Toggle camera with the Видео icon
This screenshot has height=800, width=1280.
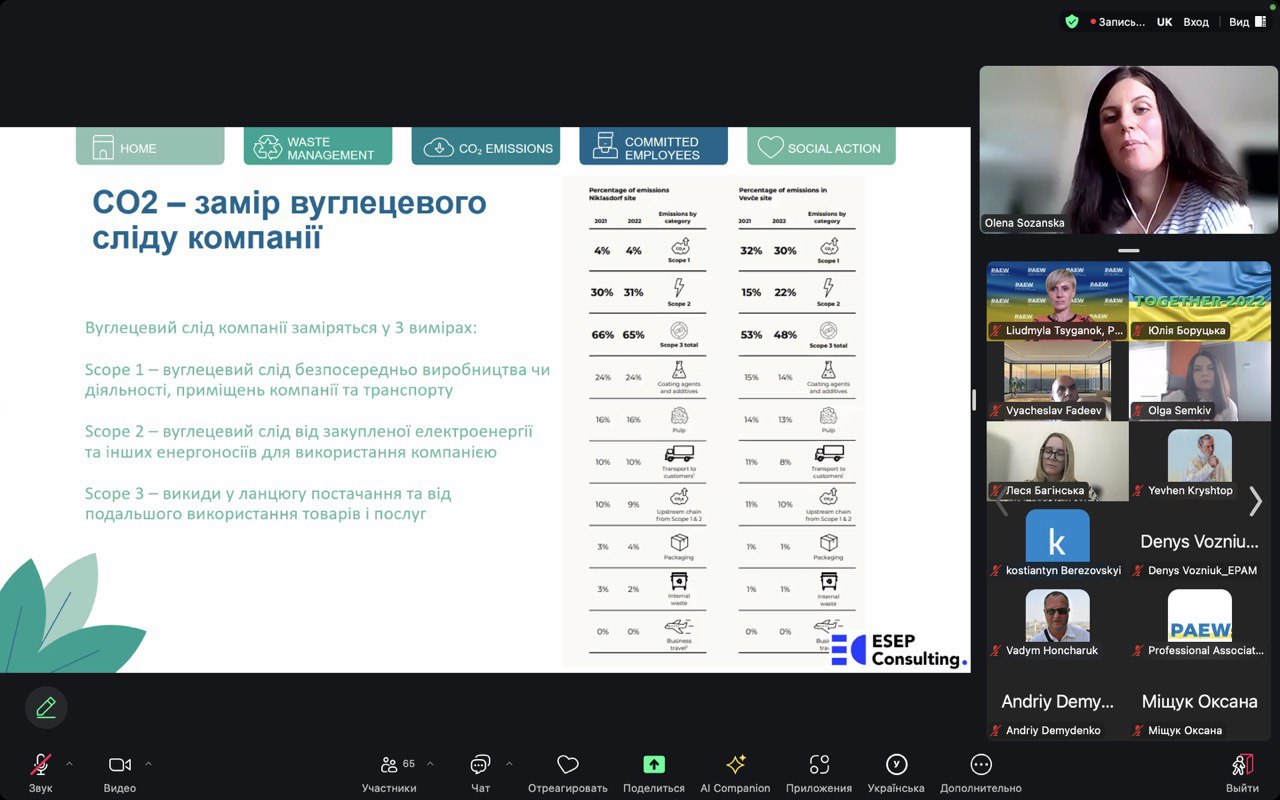click(120, 765)
